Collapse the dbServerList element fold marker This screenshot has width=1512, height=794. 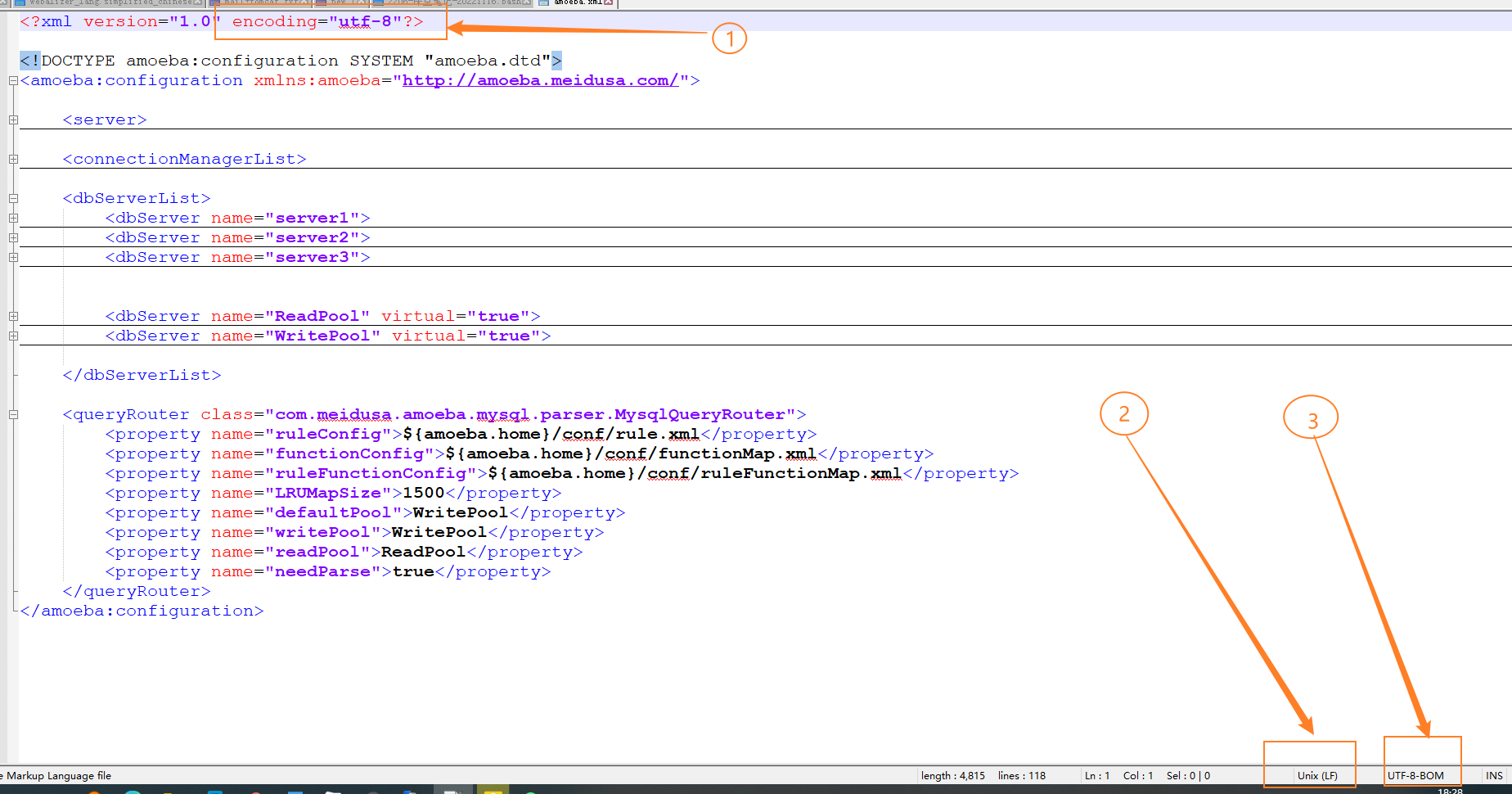[13, 197]
